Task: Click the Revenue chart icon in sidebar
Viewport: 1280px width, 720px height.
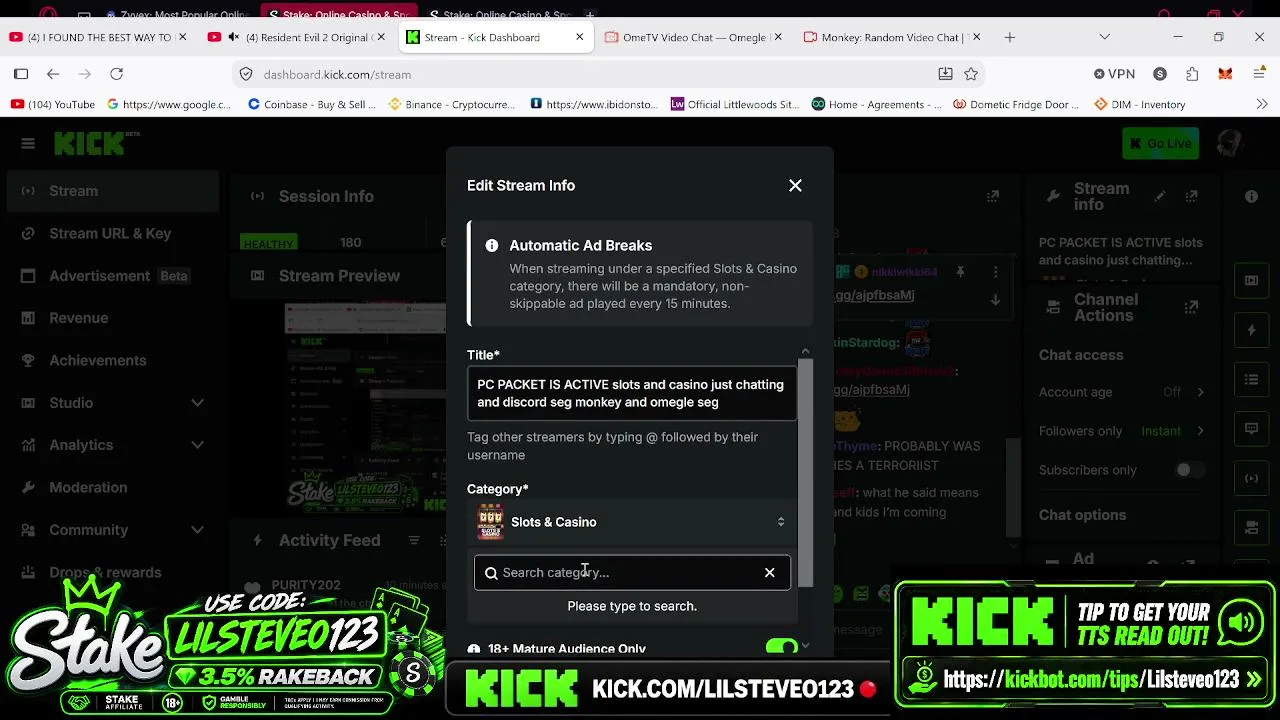Action: click(28, 318)
